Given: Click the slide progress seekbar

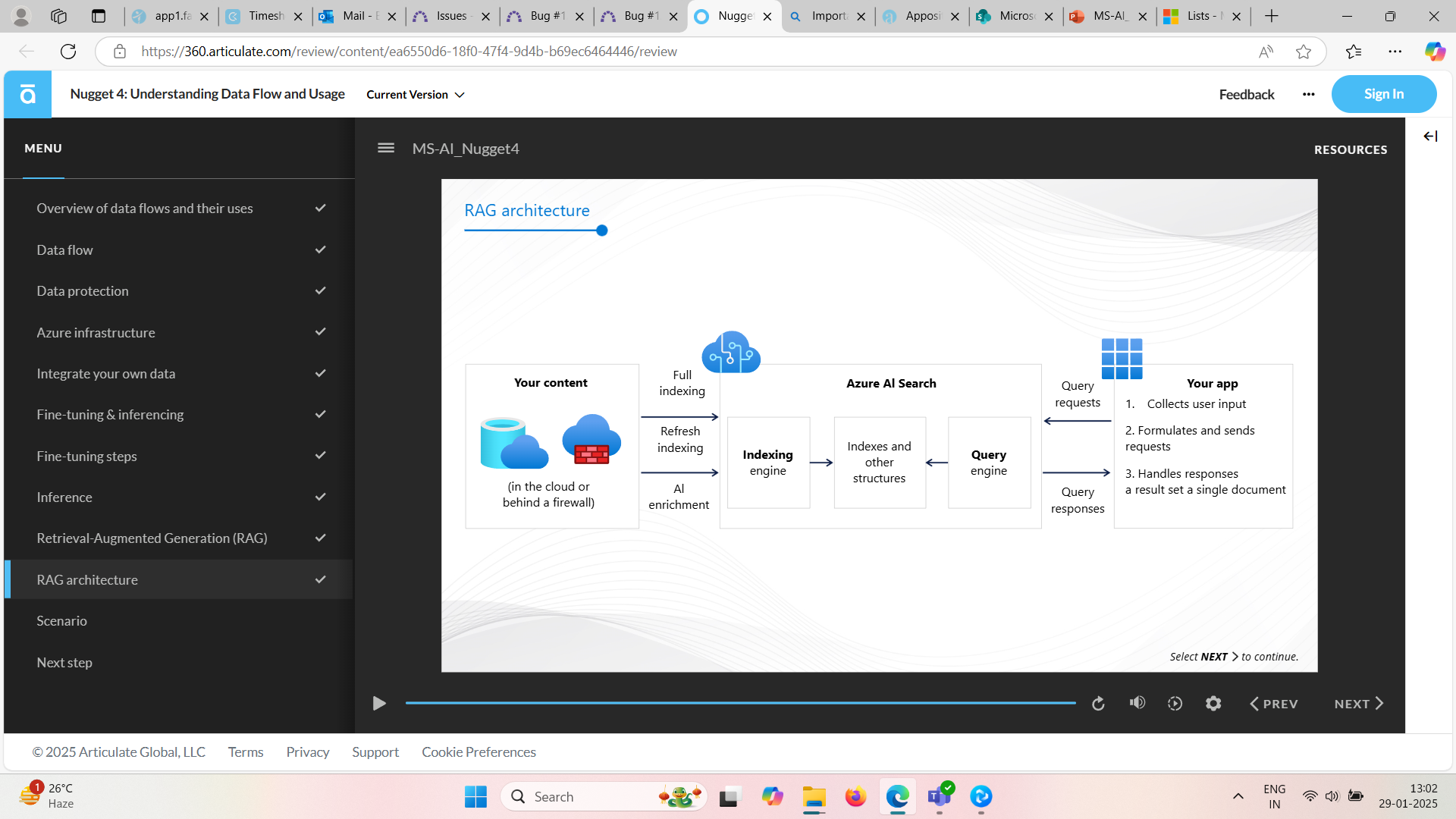Looking at the screenshot, I should click(740, 703).
